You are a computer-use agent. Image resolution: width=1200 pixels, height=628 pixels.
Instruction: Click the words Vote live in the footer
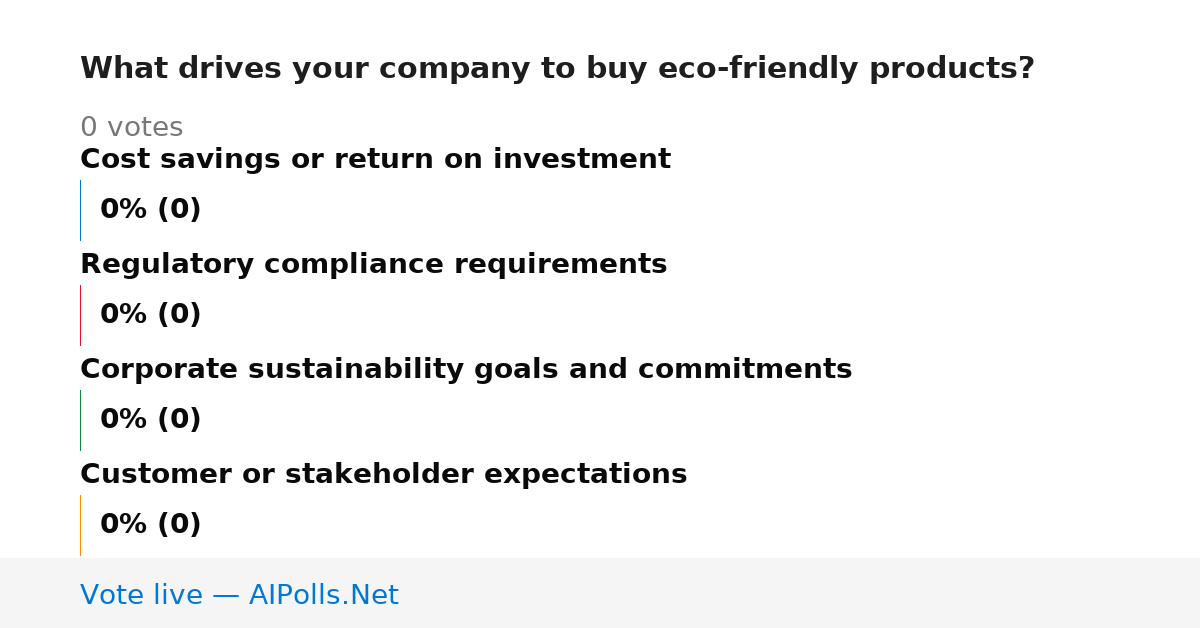coord(141,595)
